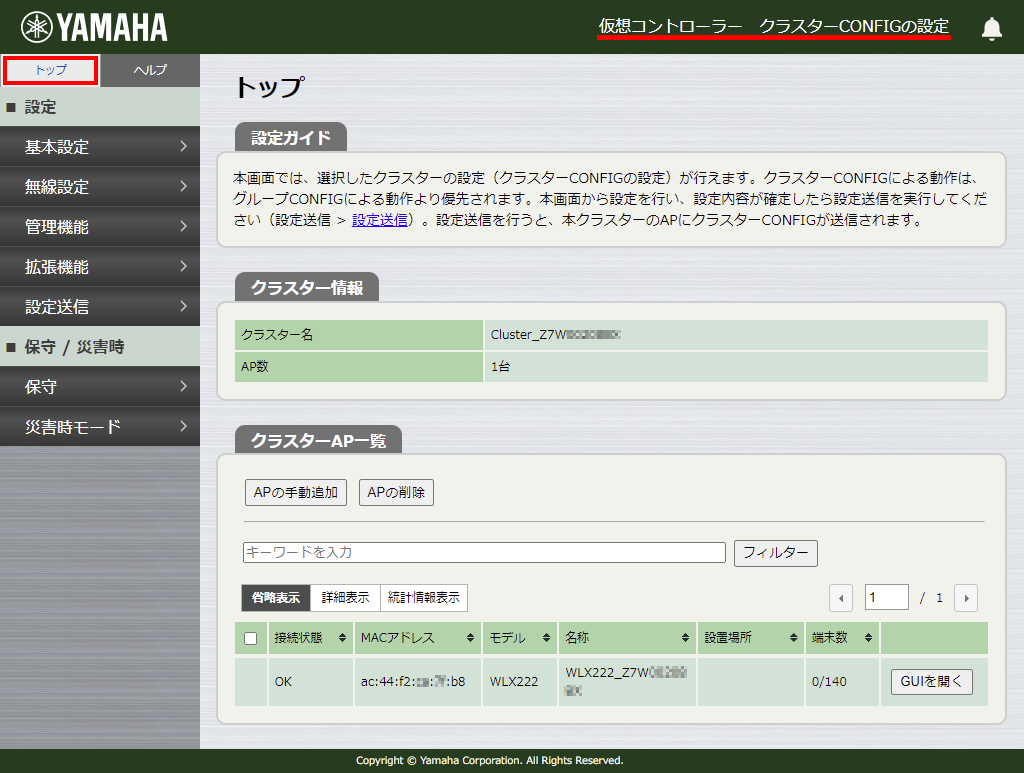
Task: Expand the 無線設定 menu
Action: point(100,187)
